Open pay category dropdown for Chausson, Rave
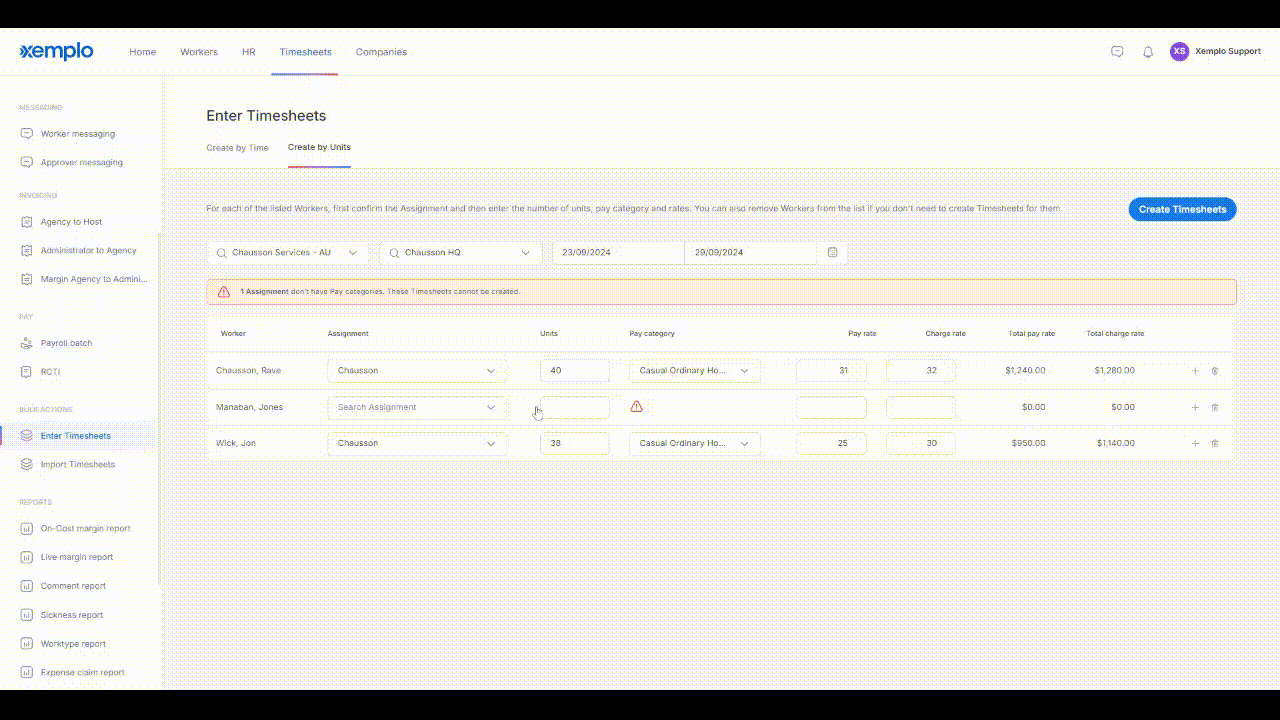The image size is (1280, 720). tap(695, 371)
